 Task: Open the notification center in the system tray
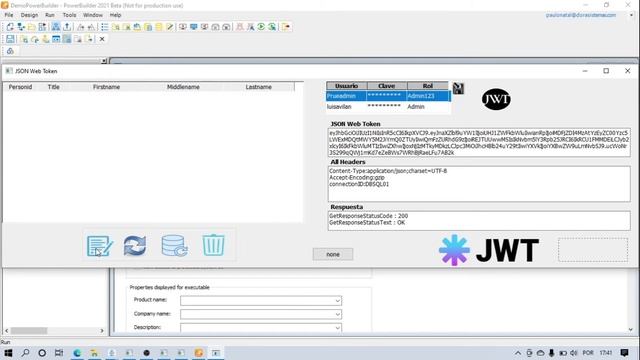pos(624,353)
